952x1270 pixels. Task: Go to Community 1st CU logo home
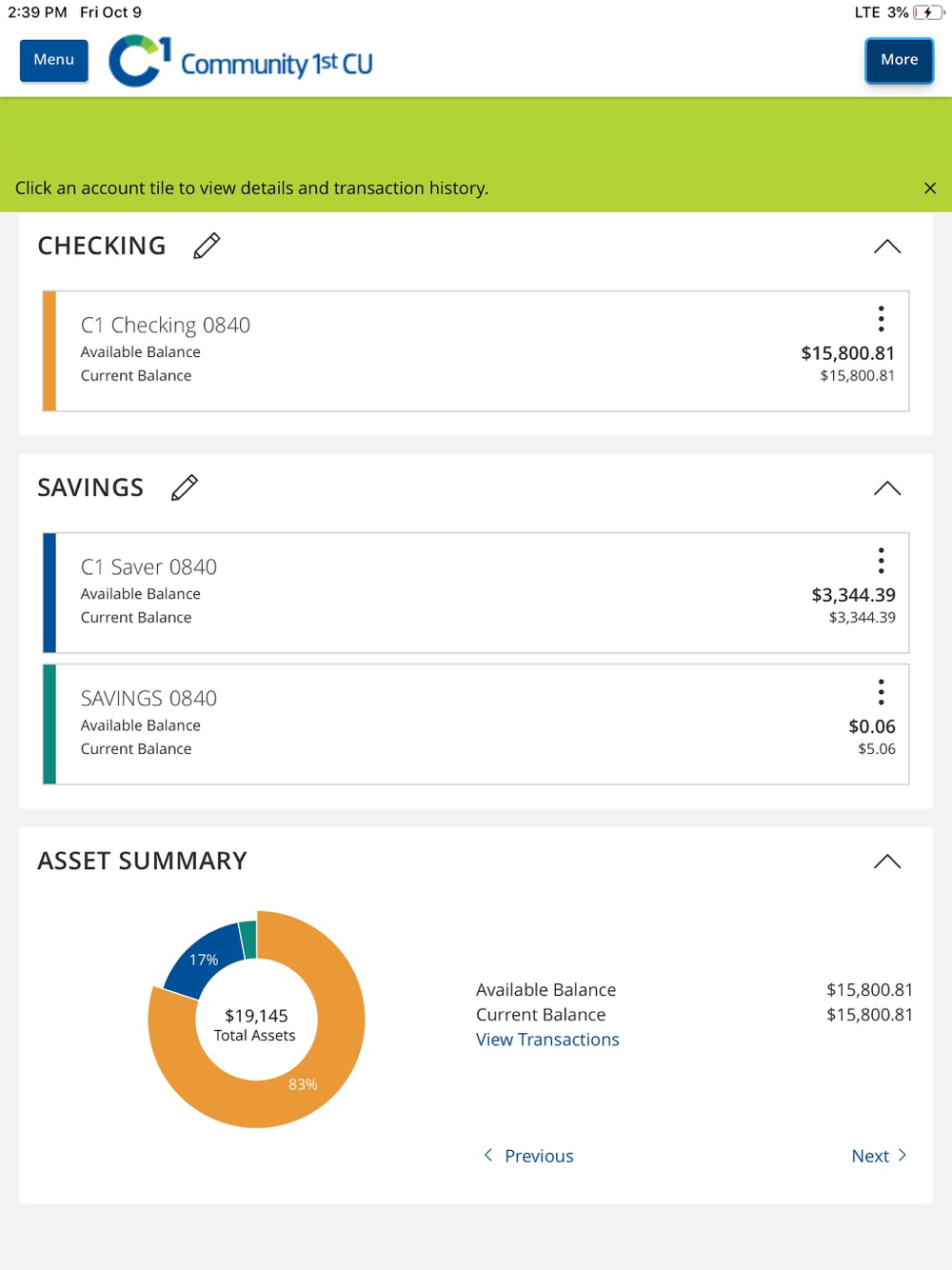click(x=241, y=61)
